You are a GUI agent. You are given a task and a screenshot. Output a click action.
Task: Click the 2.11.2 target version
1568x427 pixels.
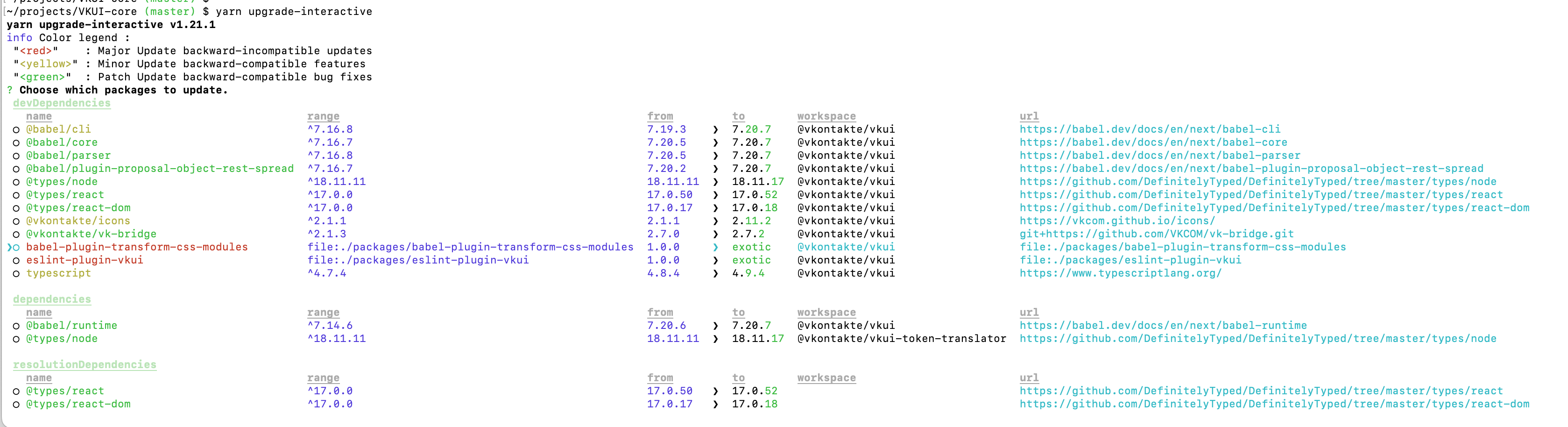[751, 221]
